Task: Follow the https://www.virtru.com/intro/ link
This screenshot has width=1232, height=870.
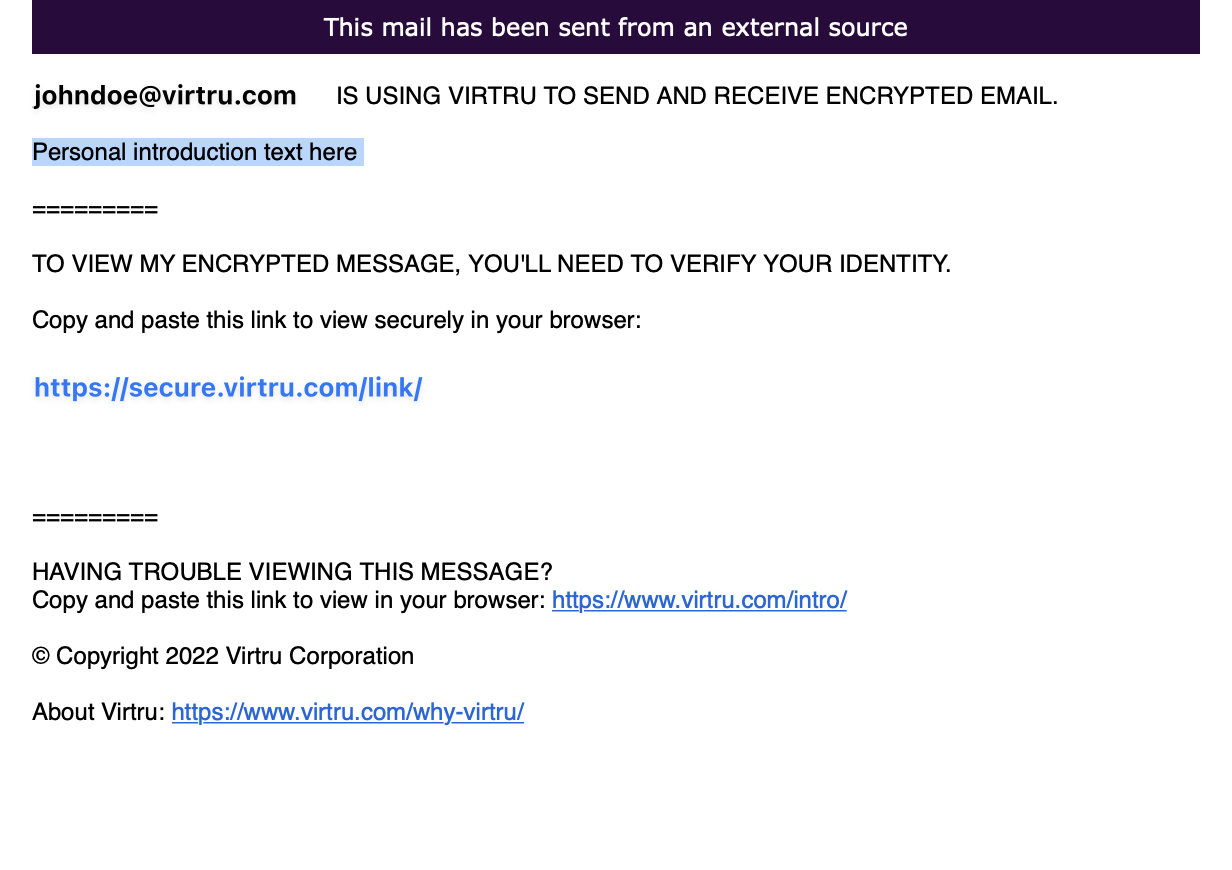Action: pyautogui.click(x=699, y=600)
